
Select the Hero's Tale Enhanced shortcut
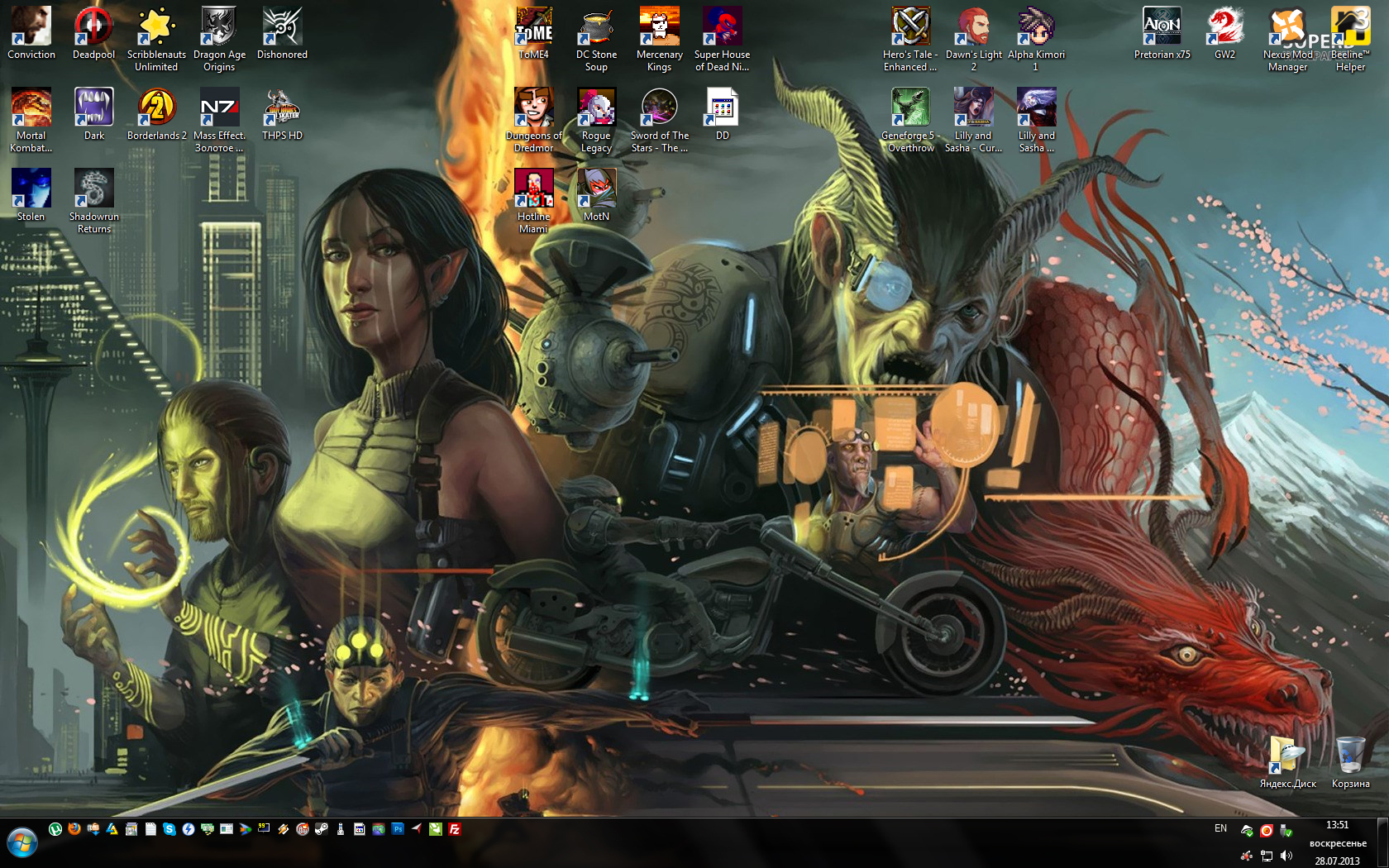(910, 39)
